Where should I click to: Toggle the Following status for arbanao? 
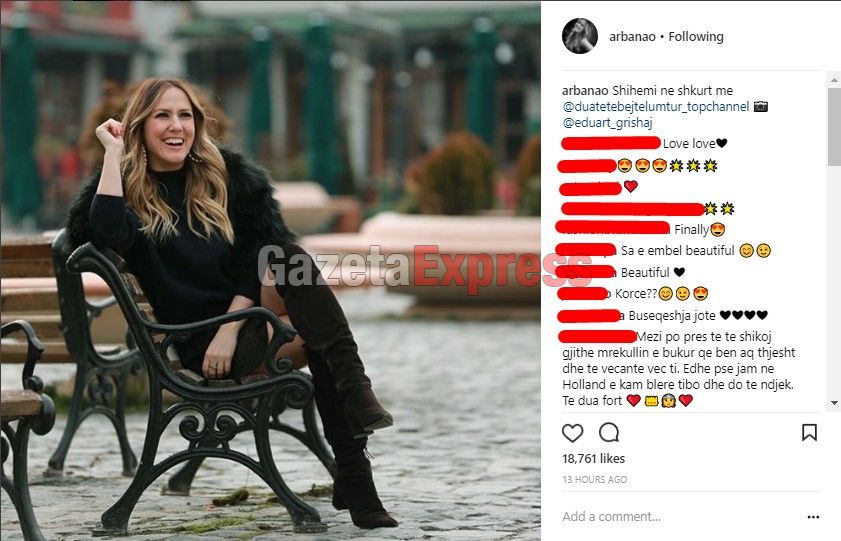click(x=696, y=36)
